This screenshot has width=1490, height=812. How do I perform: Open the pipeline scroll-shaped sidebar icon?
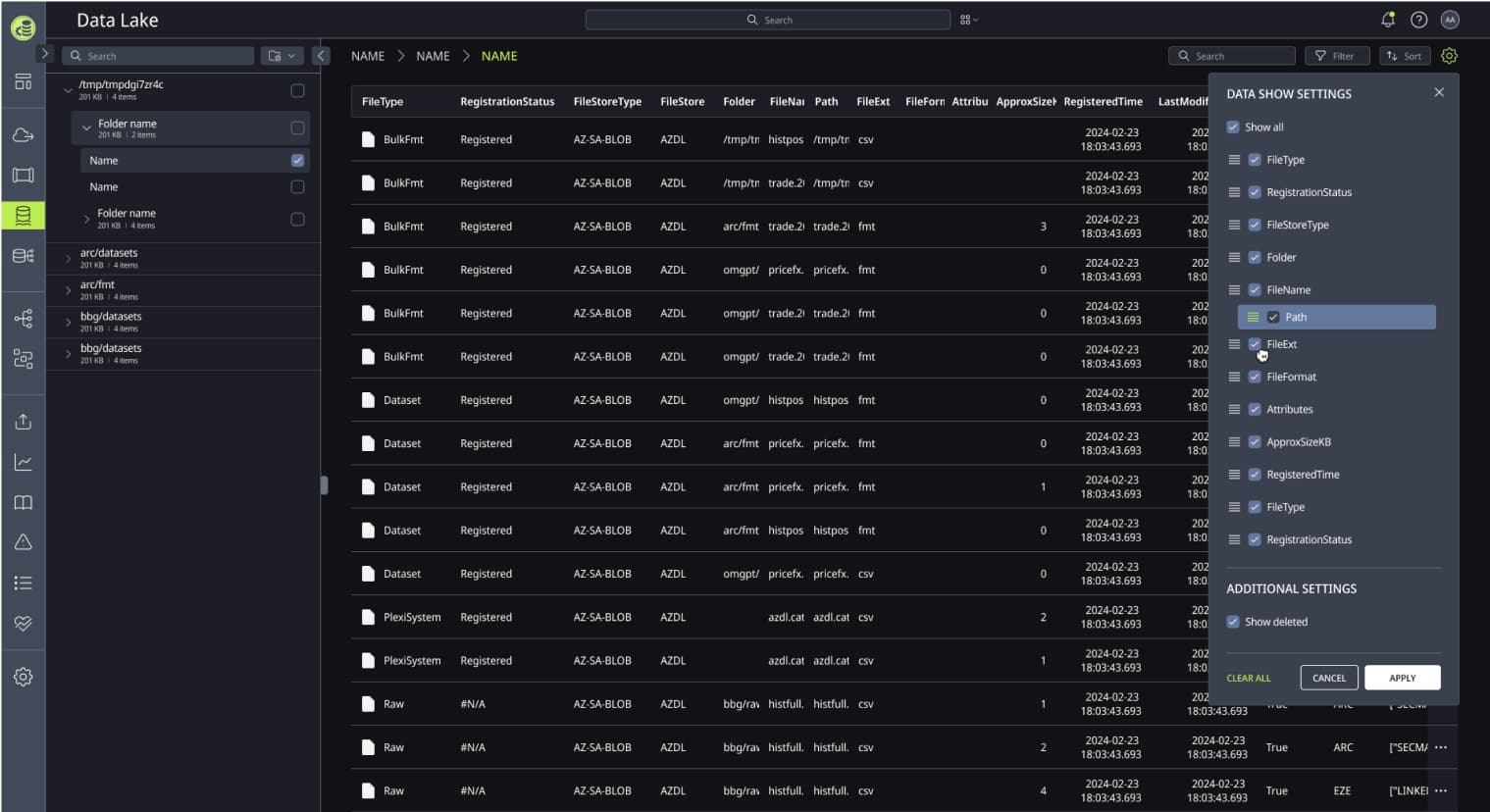24,176
